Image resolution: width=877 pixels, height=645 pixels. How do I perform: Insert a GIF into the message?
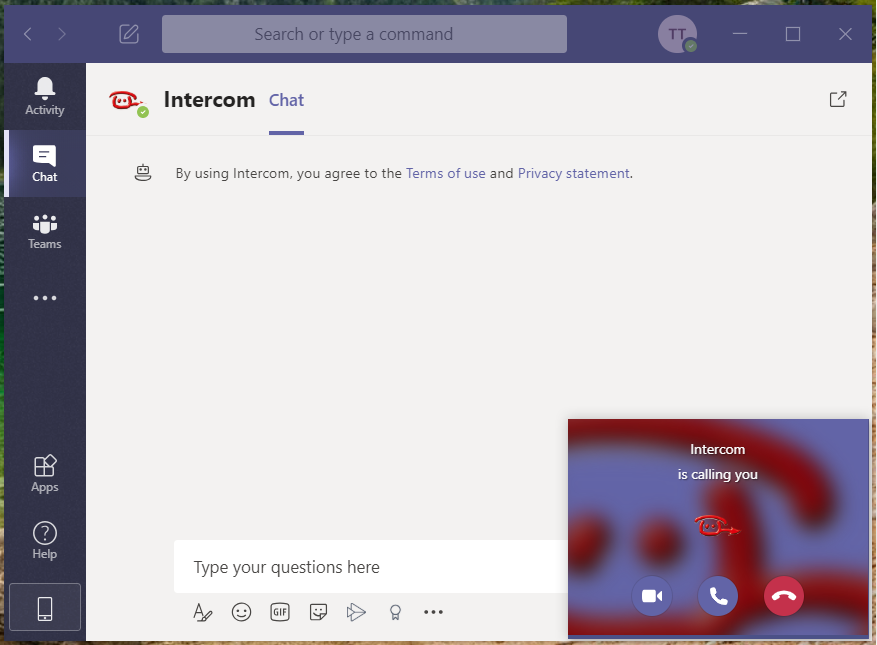tap(280, 612)
